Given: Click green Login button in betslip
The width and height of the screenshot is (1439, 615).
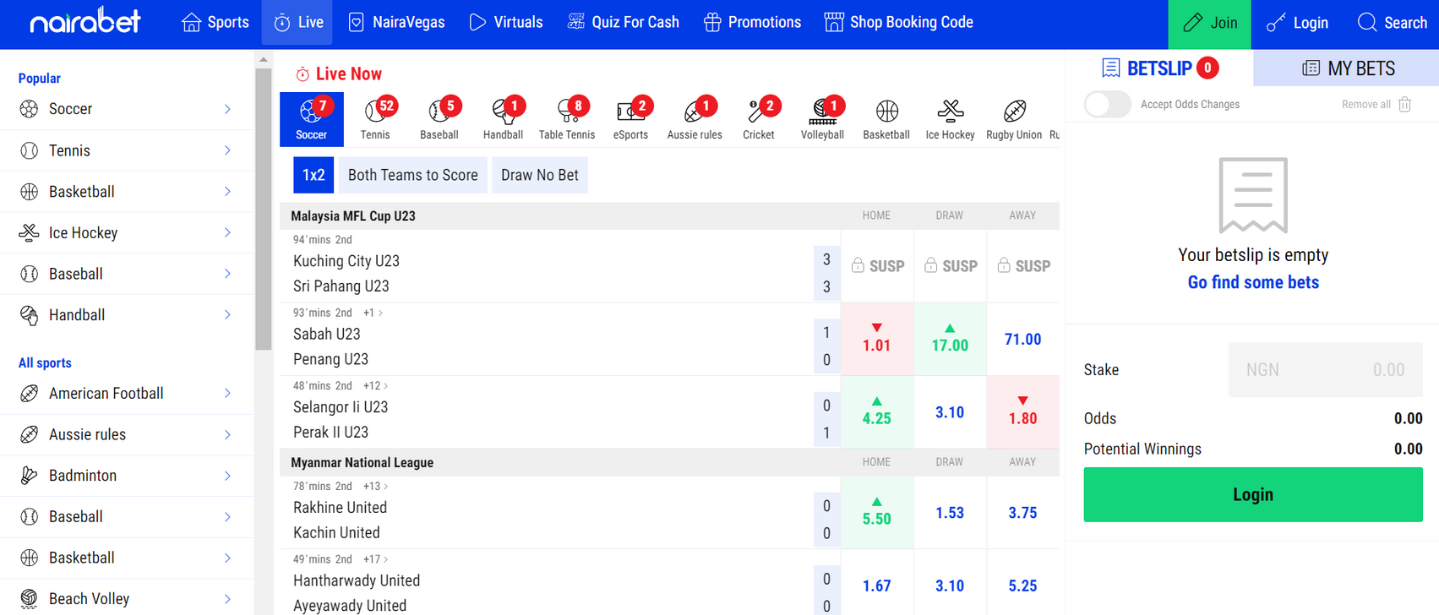Looking at the screenshot, I should [x=1253, y=494].
